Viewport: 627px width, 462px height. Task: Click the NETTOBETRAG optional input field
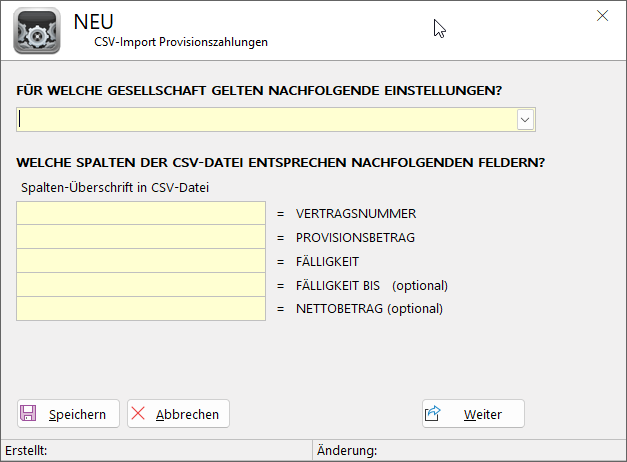[141, 309]
